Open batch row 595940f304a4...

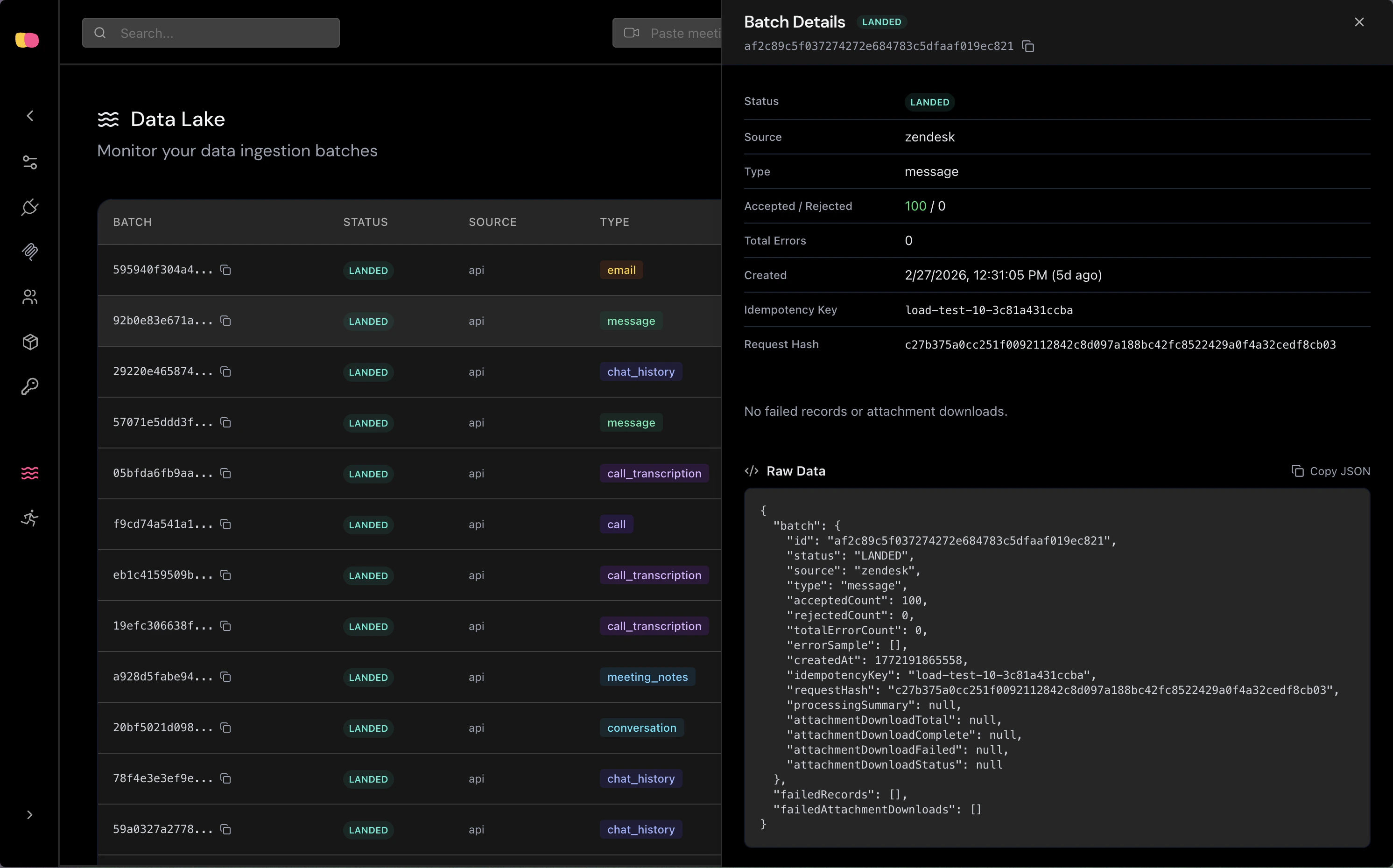[x=409, y=270]
